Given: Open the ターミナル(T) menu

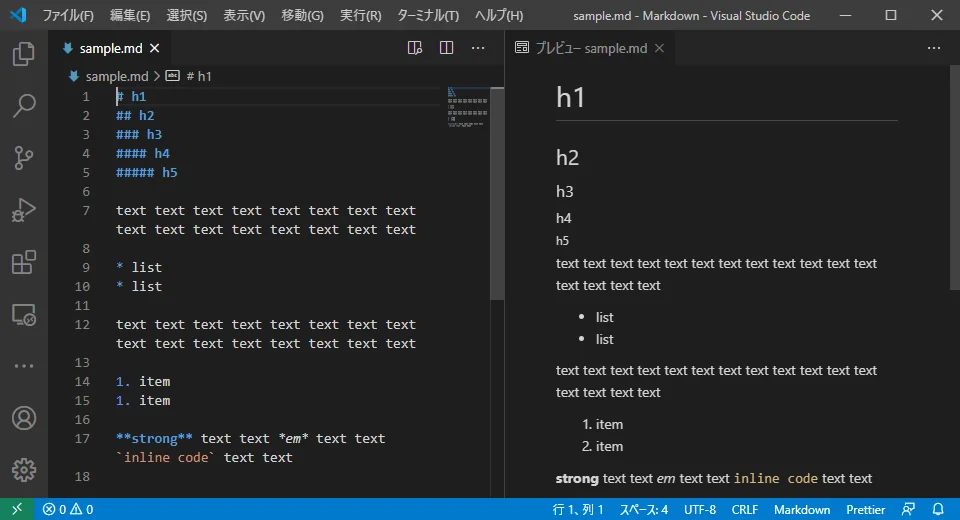Looking at the screenshot, I should (x=428, y=16).
